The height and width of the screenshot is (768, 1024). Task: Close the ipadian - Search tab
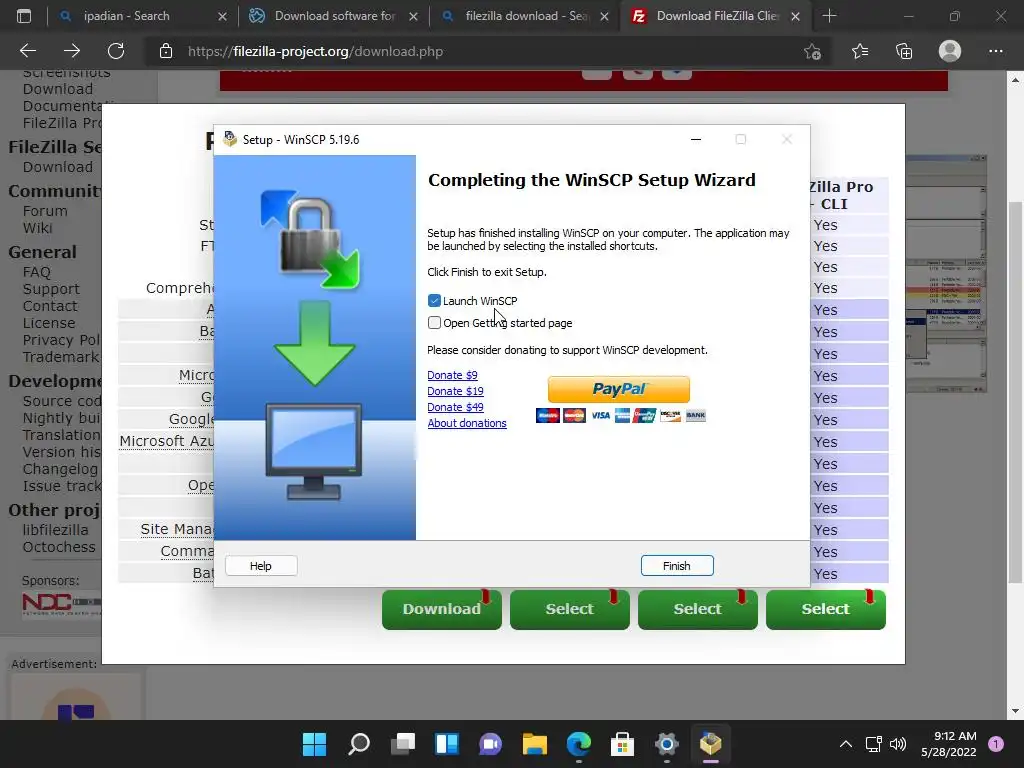222,16
